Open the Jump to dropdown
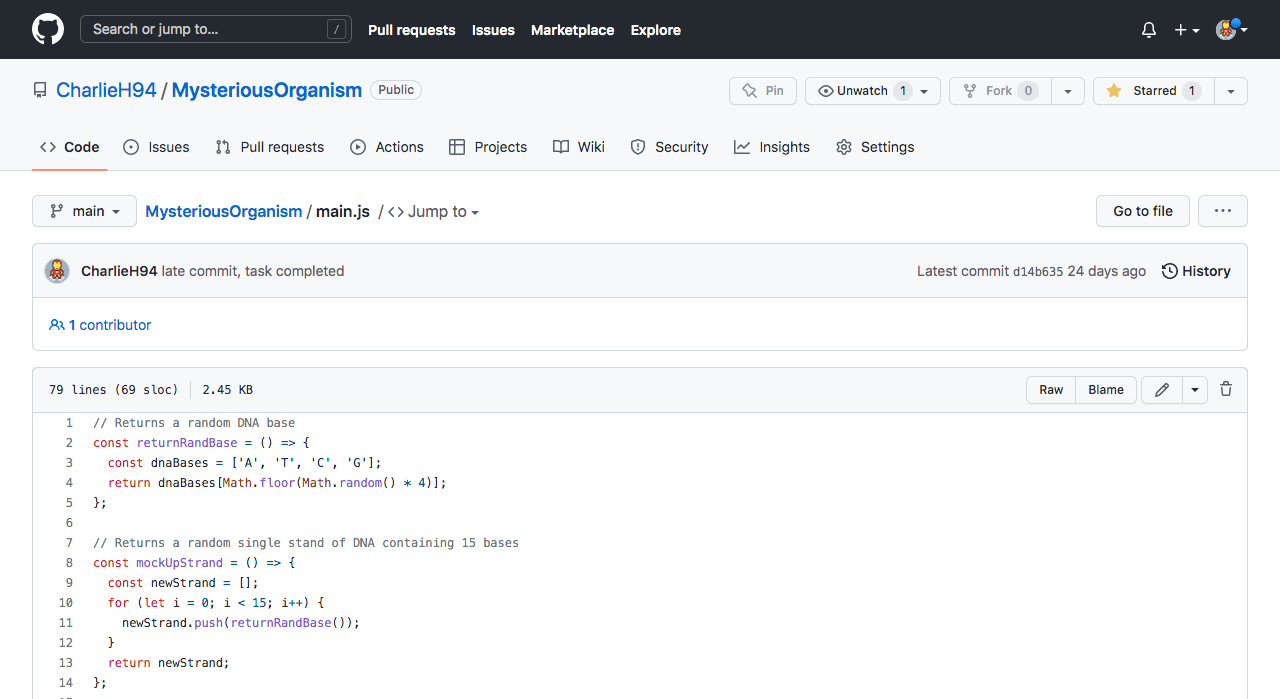This screenshot has height=699, width=1280. 434,212
